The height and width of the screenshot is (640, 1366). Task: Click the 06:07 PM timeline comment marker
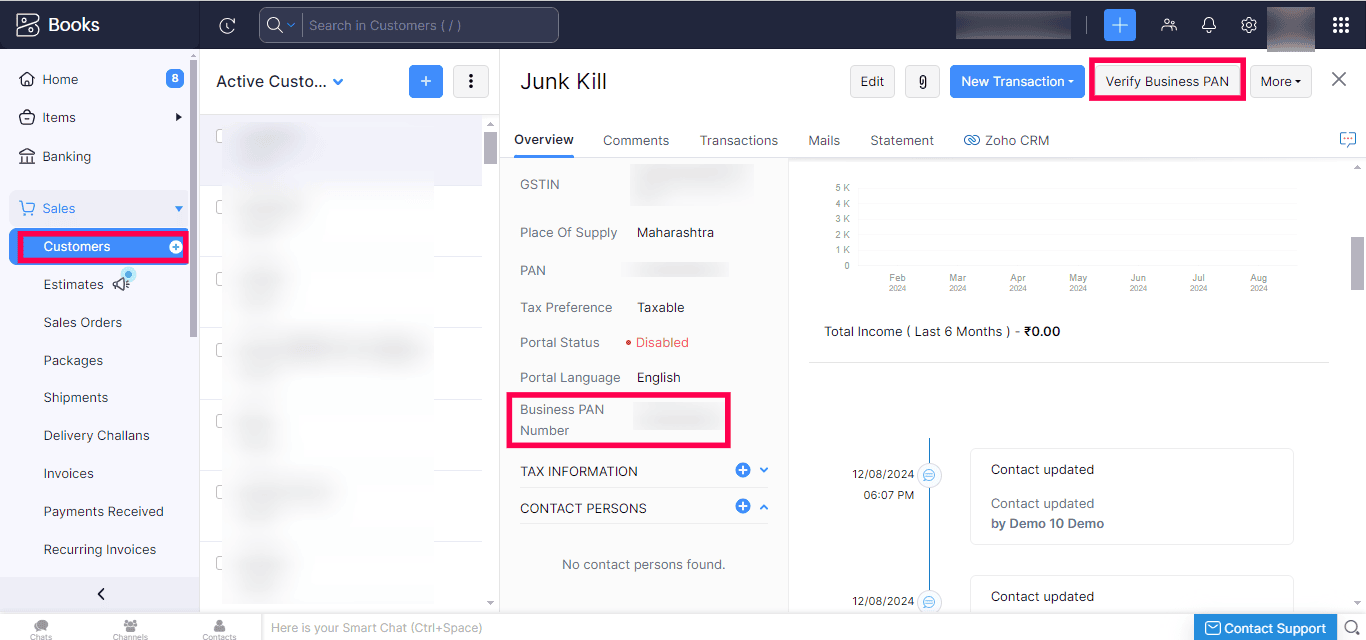tap(929, 474)
